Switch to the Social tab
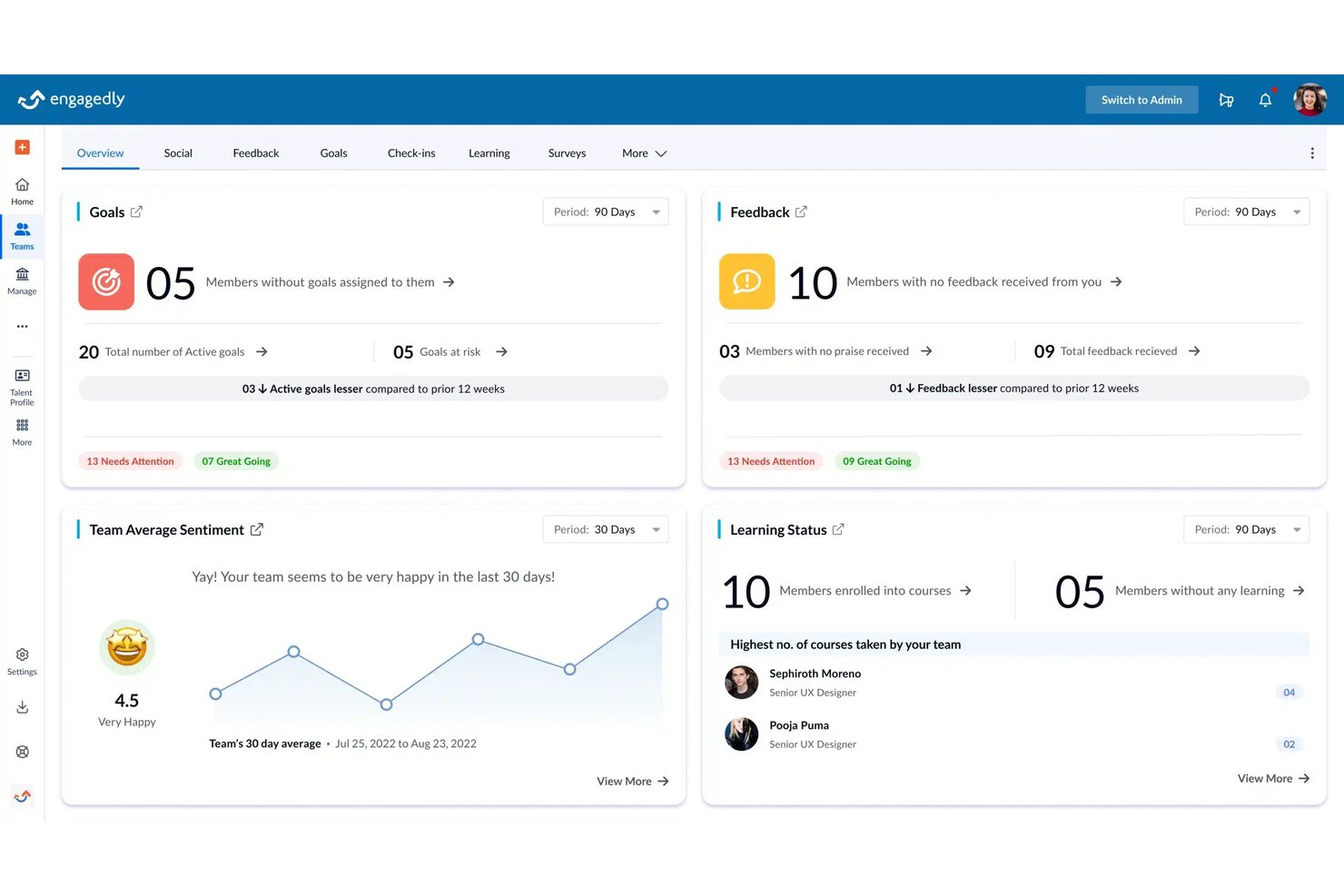This screenshot has height=896, width=1344. 178,153
